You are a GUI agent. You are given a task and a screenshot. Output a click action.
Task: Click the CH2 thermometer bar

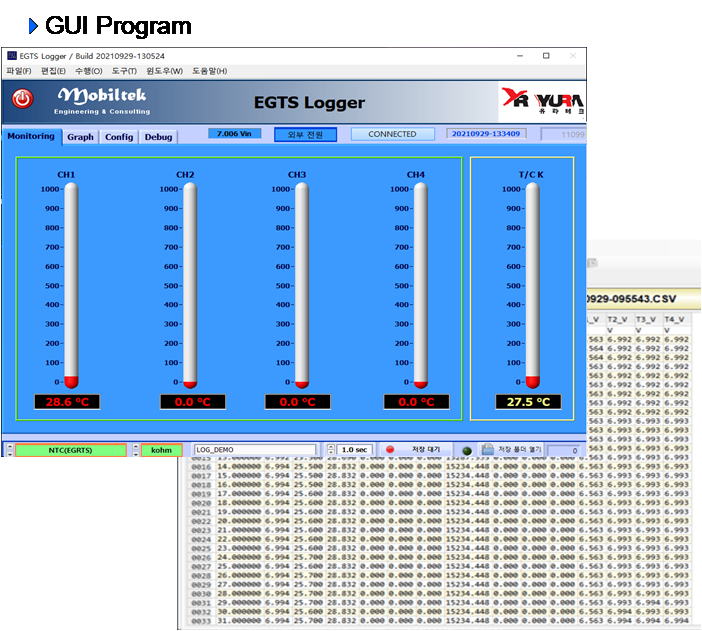coord(190,285)
